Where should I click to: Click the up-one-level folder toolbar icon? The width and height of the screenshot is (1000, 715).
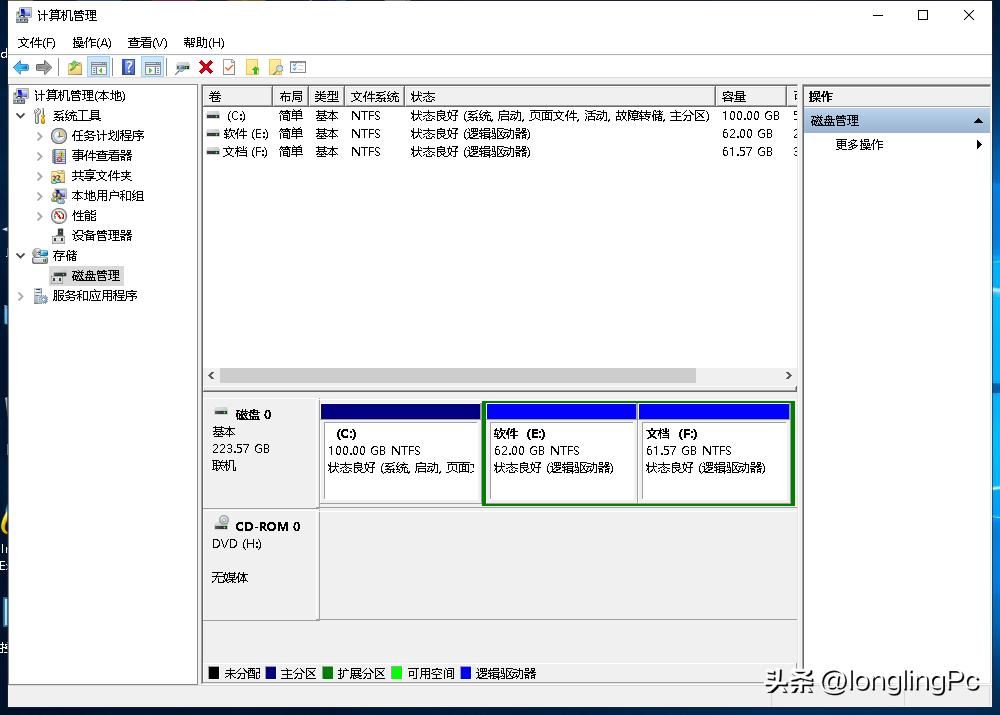pyautogui.click(x=75, y=67)
